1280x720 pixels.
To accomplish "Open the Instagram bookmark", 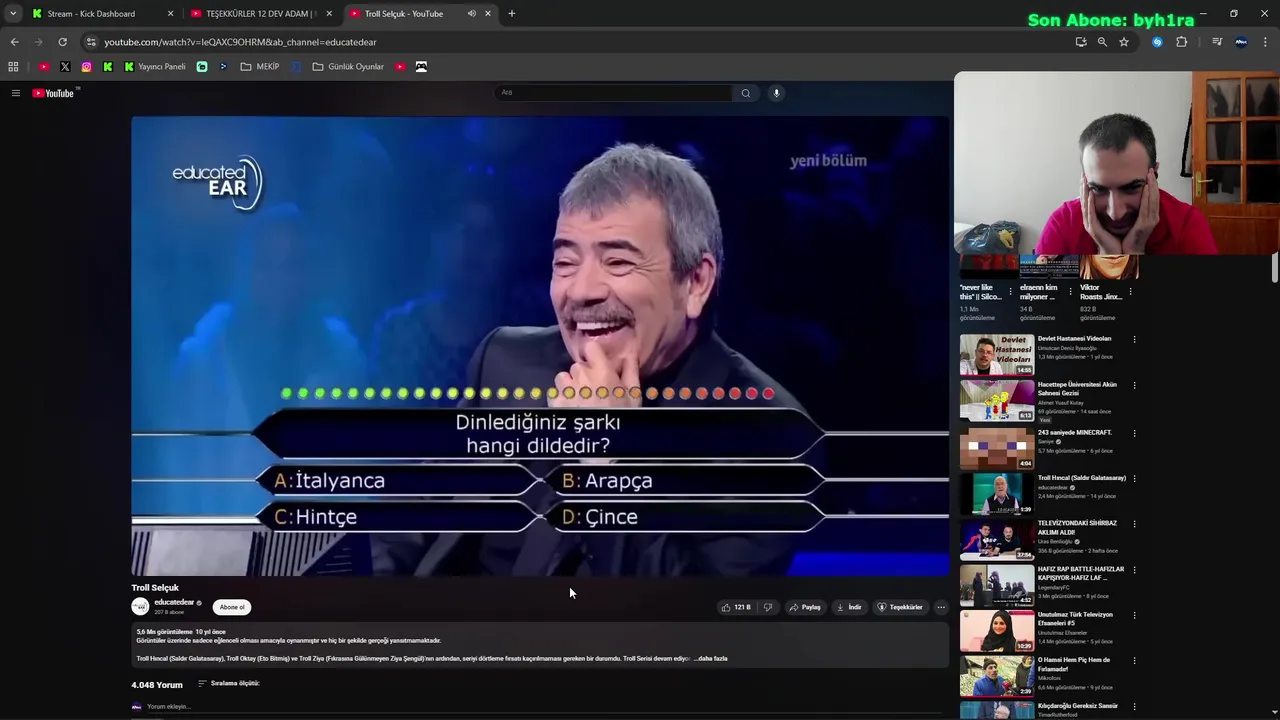I will [86, 67].
